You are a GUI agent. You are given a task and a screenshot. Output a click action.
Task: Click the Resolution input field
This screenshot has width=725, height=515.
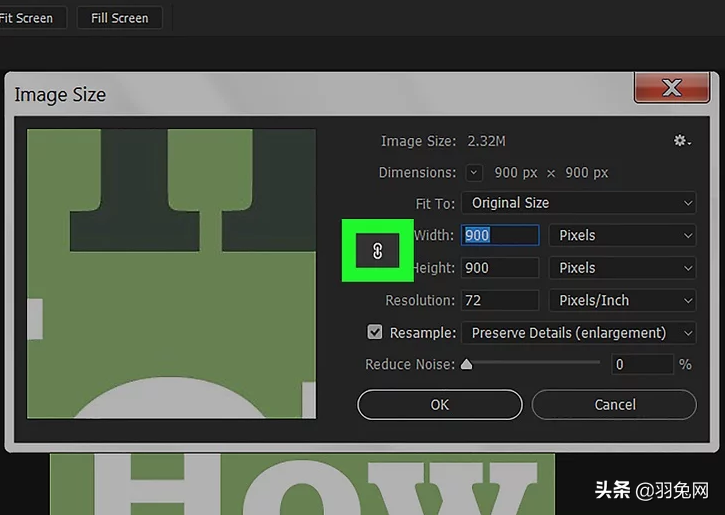(500, 300)
